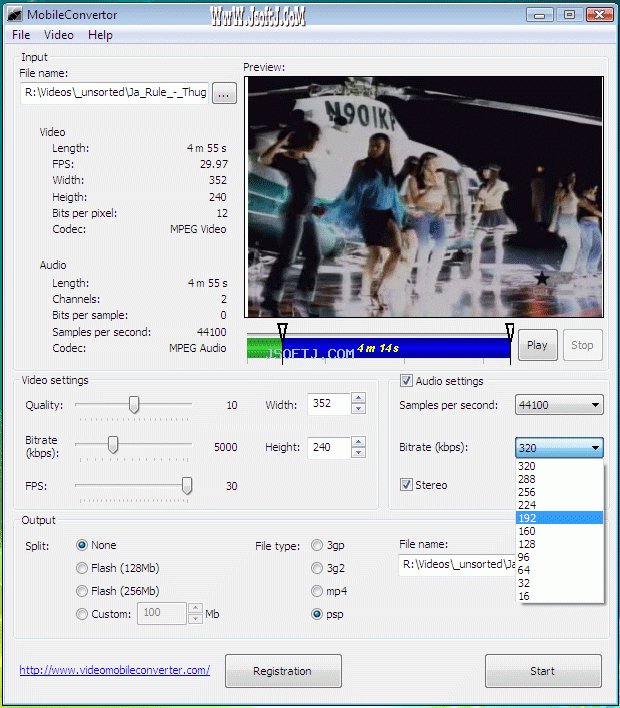Screen dimensions: 620x708
Task: Select 288 kbps bitrate option
Action: [559, 479]
